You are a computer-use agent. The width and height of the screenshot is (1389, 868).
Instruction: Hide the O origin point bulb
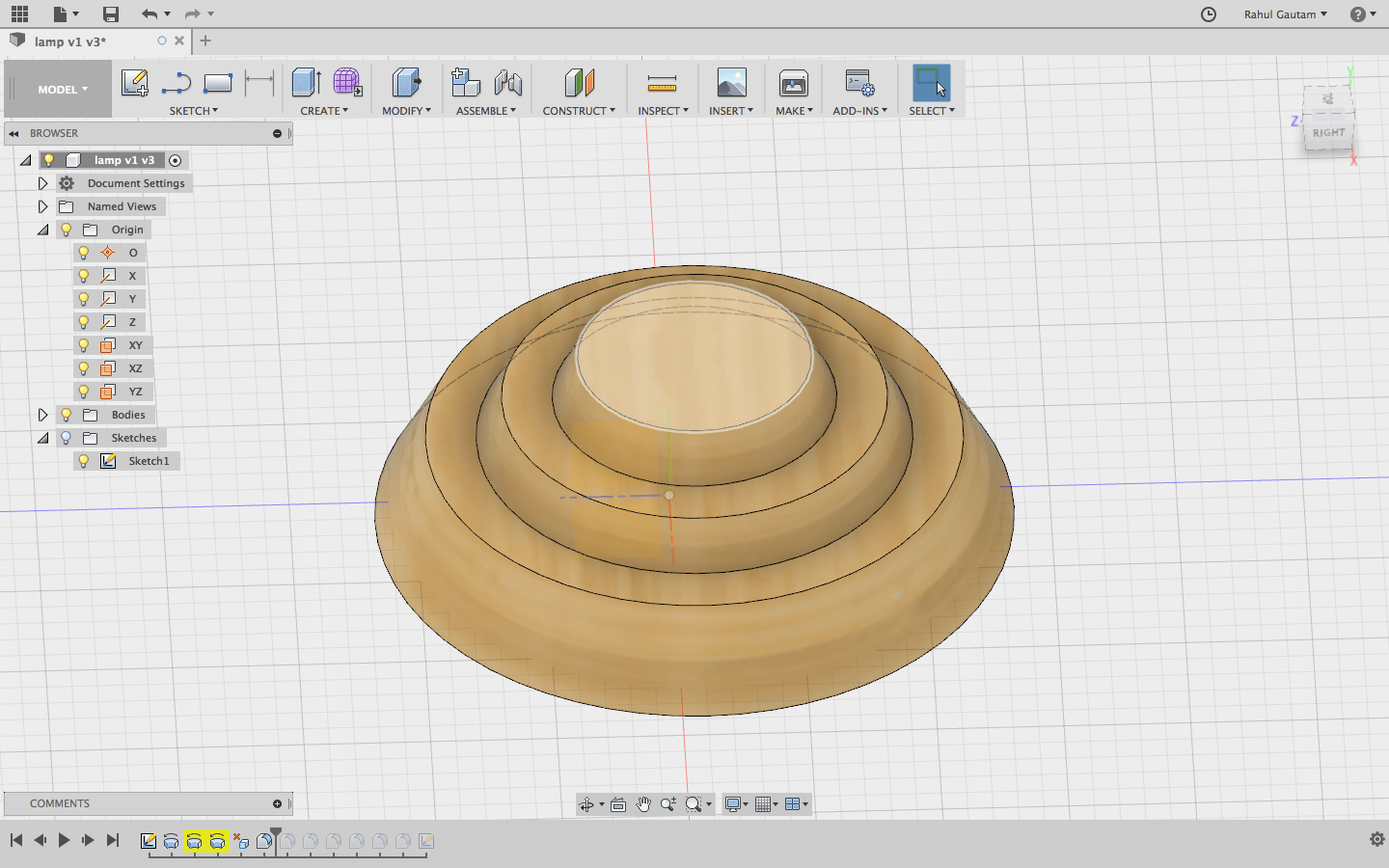point(84,253)
